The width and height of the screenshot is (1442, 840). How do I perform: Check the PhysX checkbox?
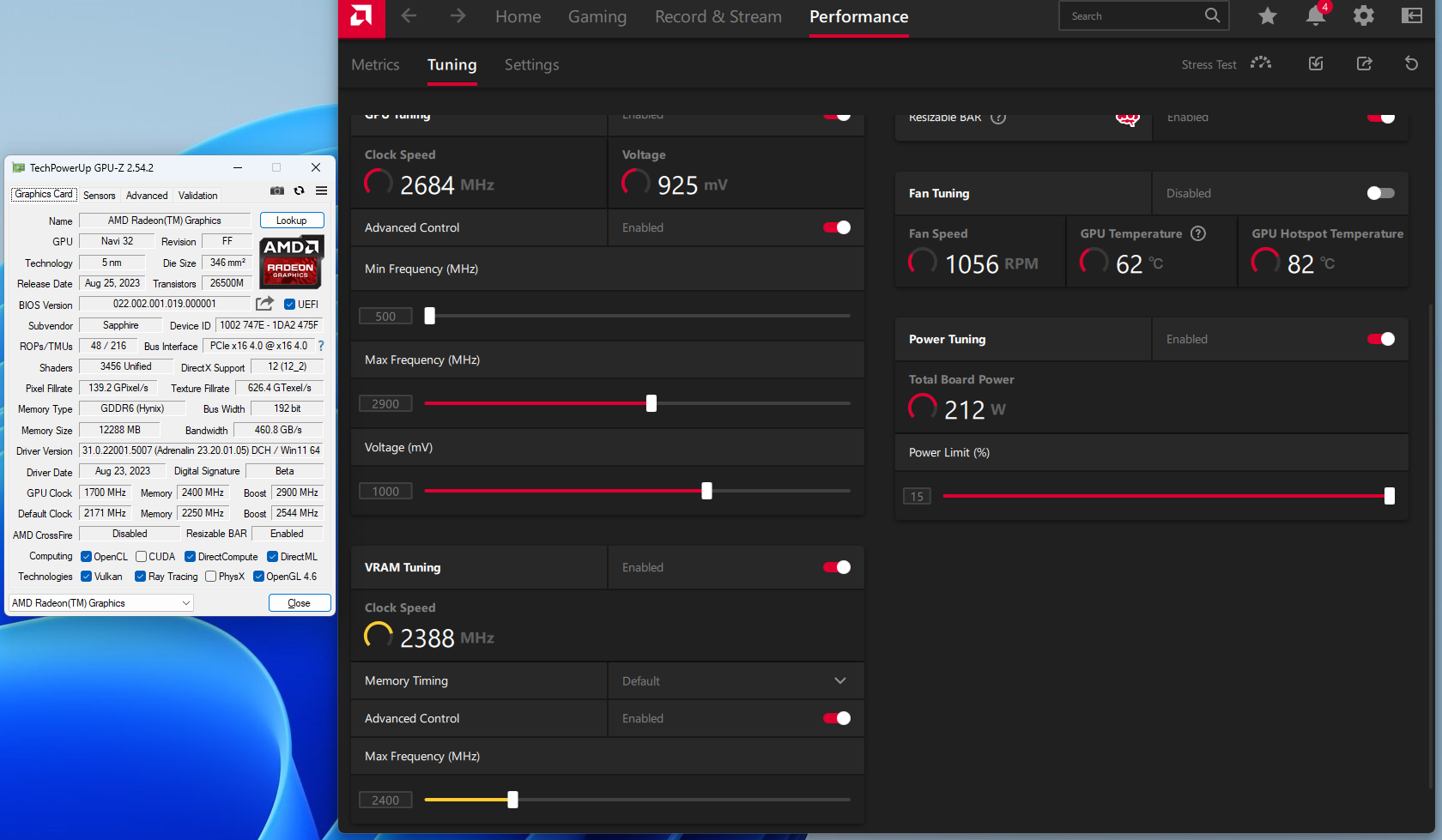click(210, 577)
